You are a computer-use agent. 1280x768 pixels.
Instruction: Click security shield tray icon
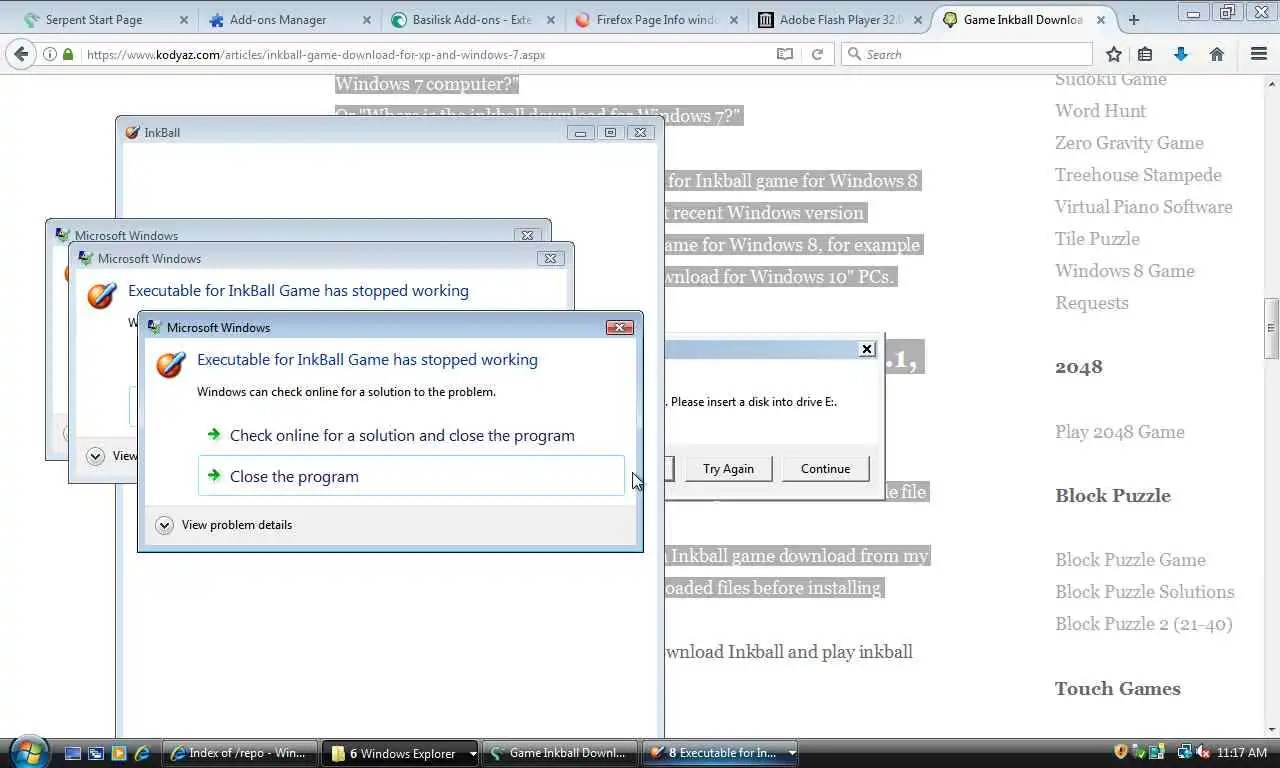pos(1121,752)
